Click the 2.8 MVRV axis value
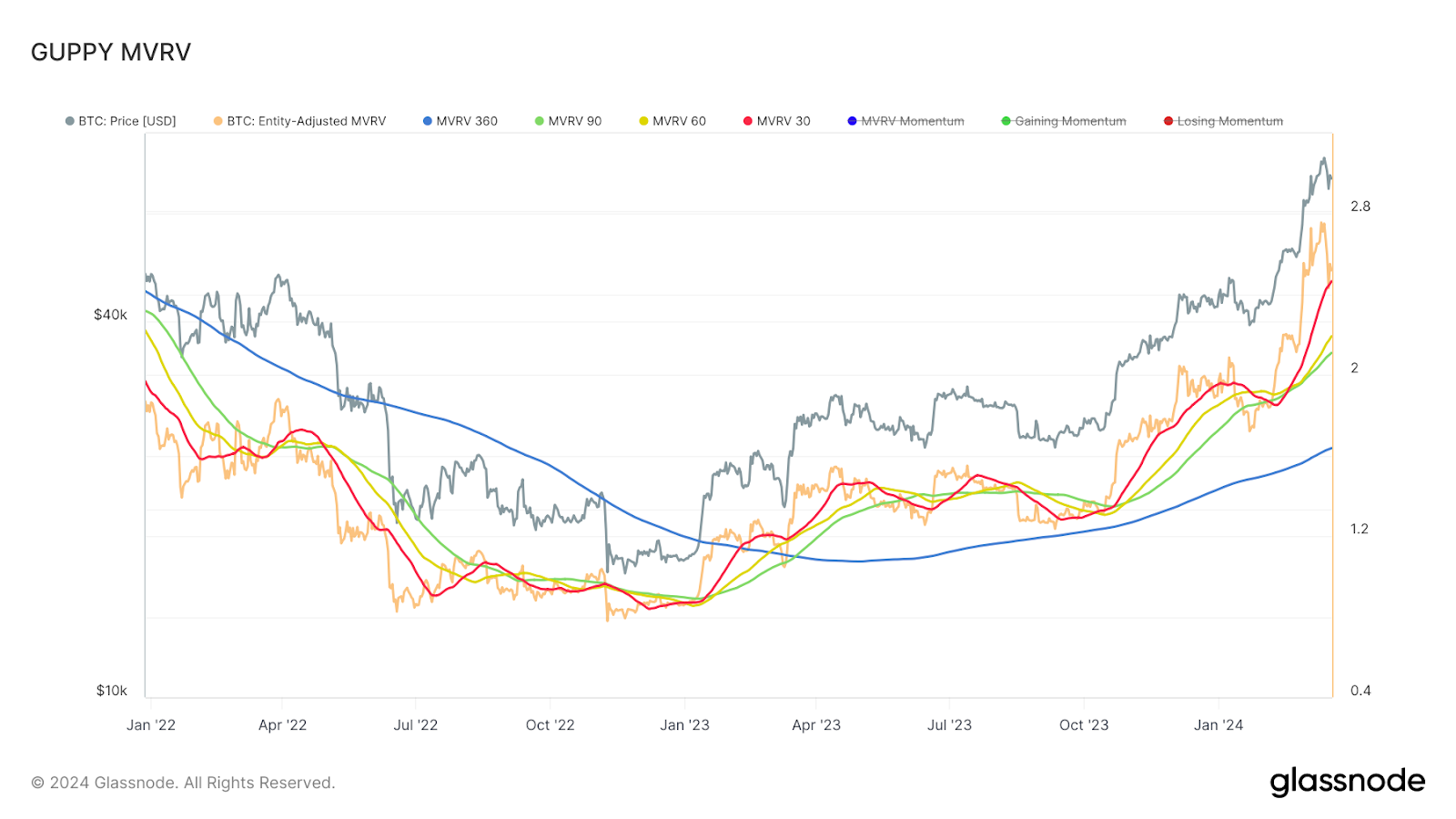The width and height of the screenshot is (1456, 819). click(1360, 207)
